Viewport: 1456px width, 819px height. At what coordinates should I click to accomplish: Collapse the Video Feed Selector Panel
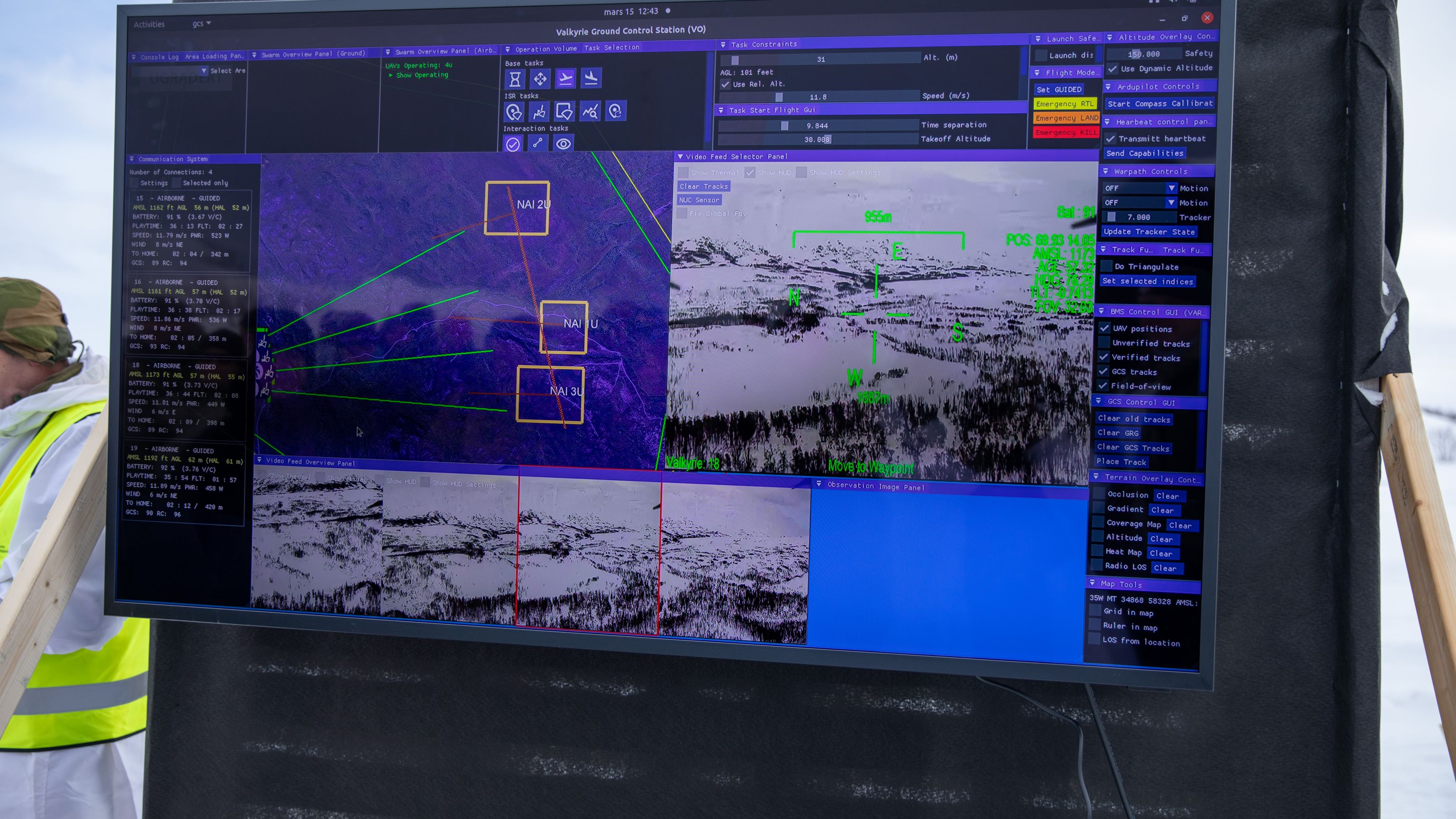coord(680,156)
